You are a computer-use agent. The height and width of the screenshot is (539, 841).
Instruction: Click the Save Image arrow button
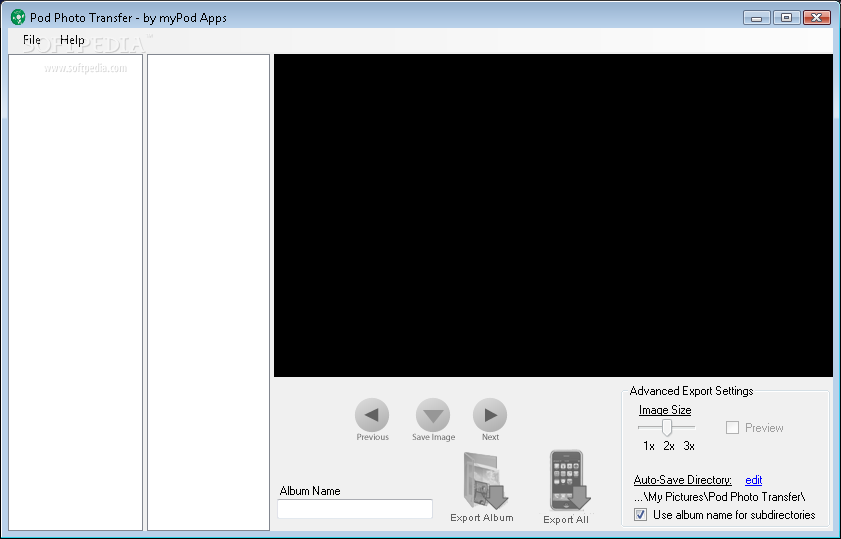433,415
